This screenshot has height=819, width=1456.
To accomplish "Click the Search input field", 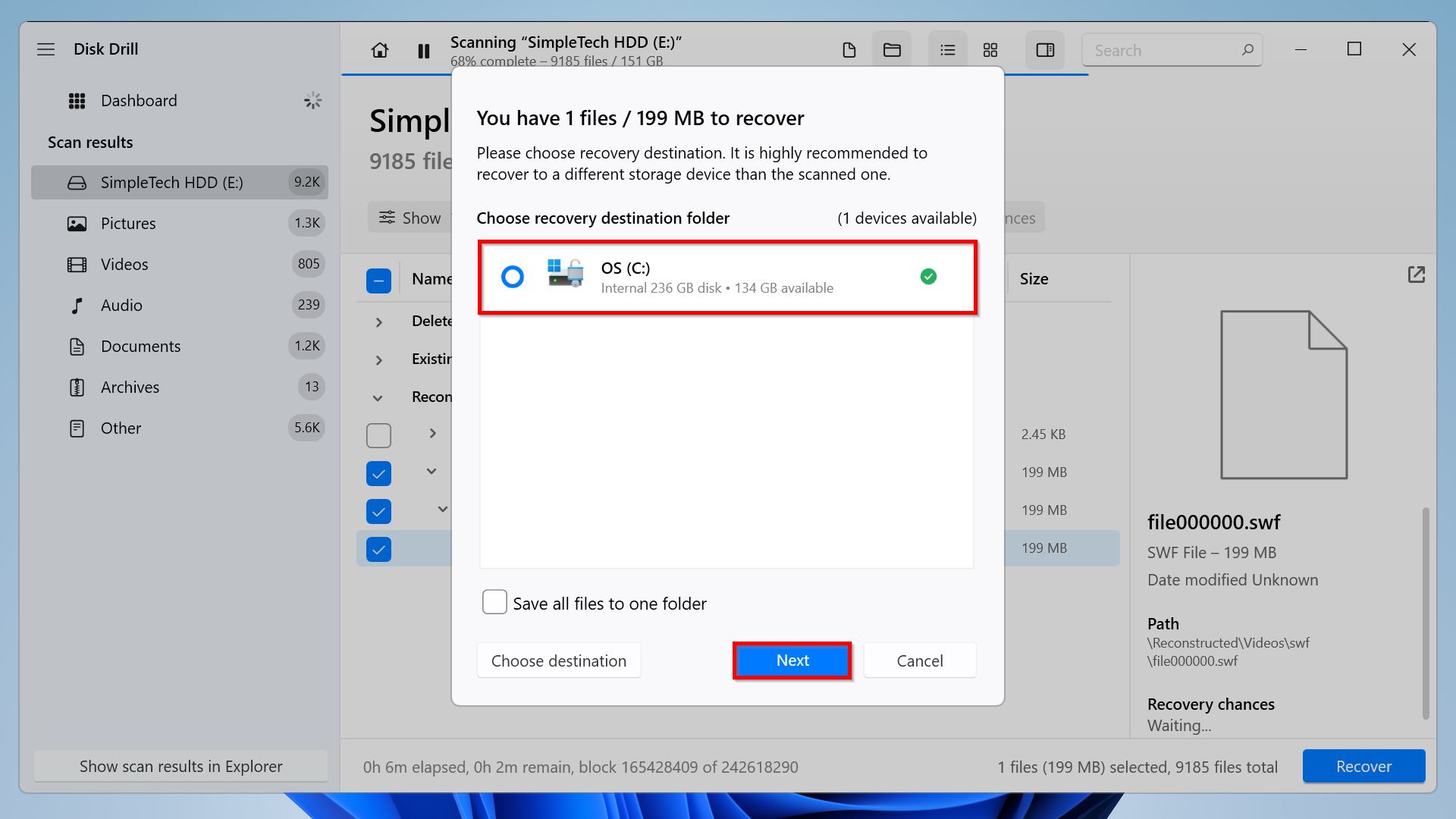I will pyautogui.click(x=1172, y=50).
